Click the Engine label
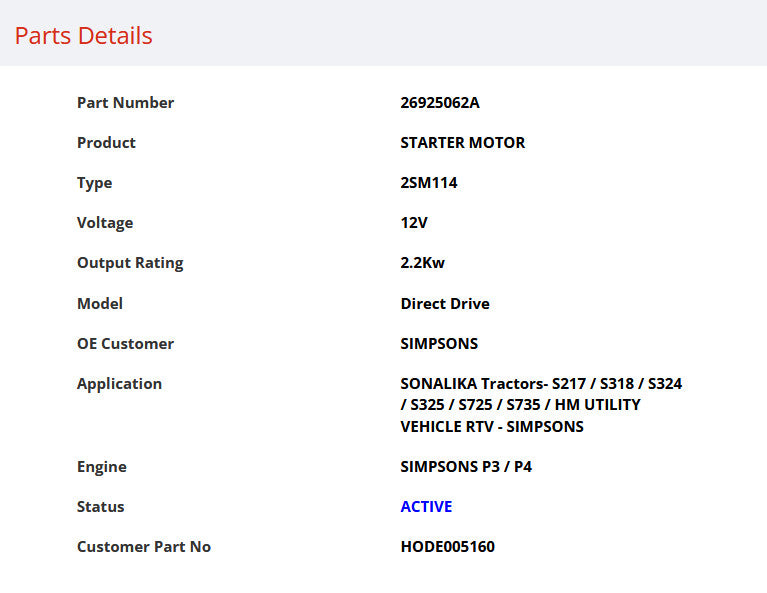The height and width of the screenshot is (593, 767). pyautogui.click(x=102, y=467)
